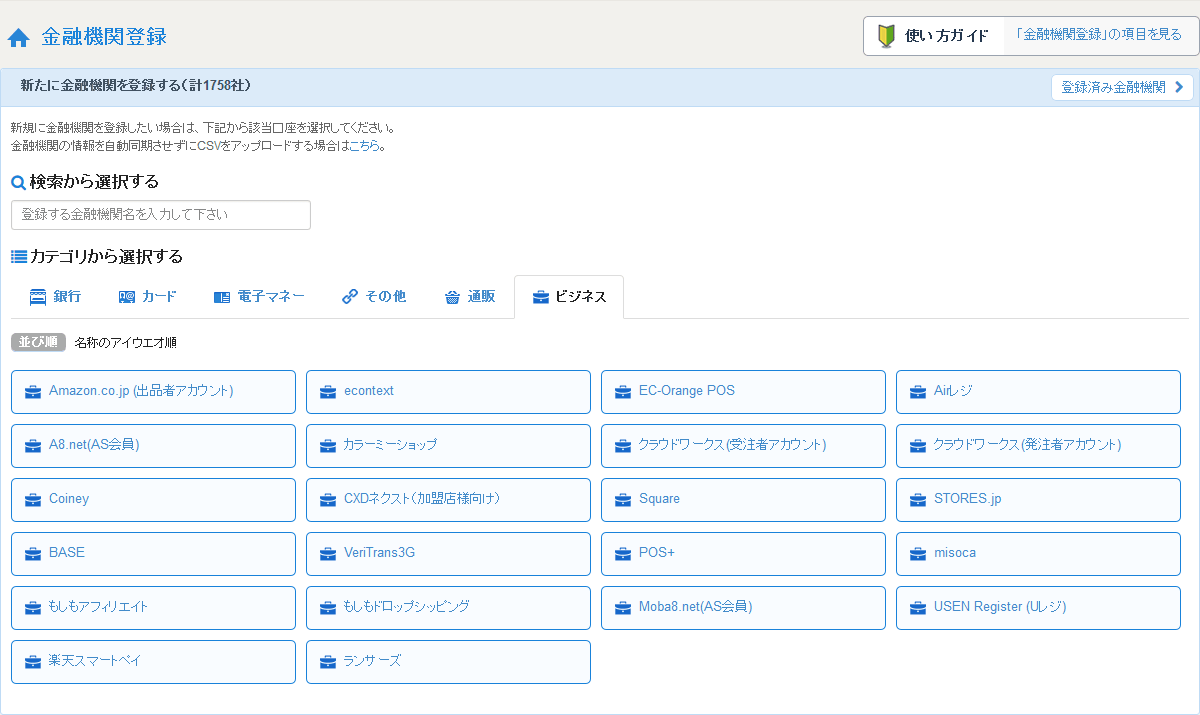
Task: Click the list icon beside カテゴリから選択する
Action: pos(19,256)
